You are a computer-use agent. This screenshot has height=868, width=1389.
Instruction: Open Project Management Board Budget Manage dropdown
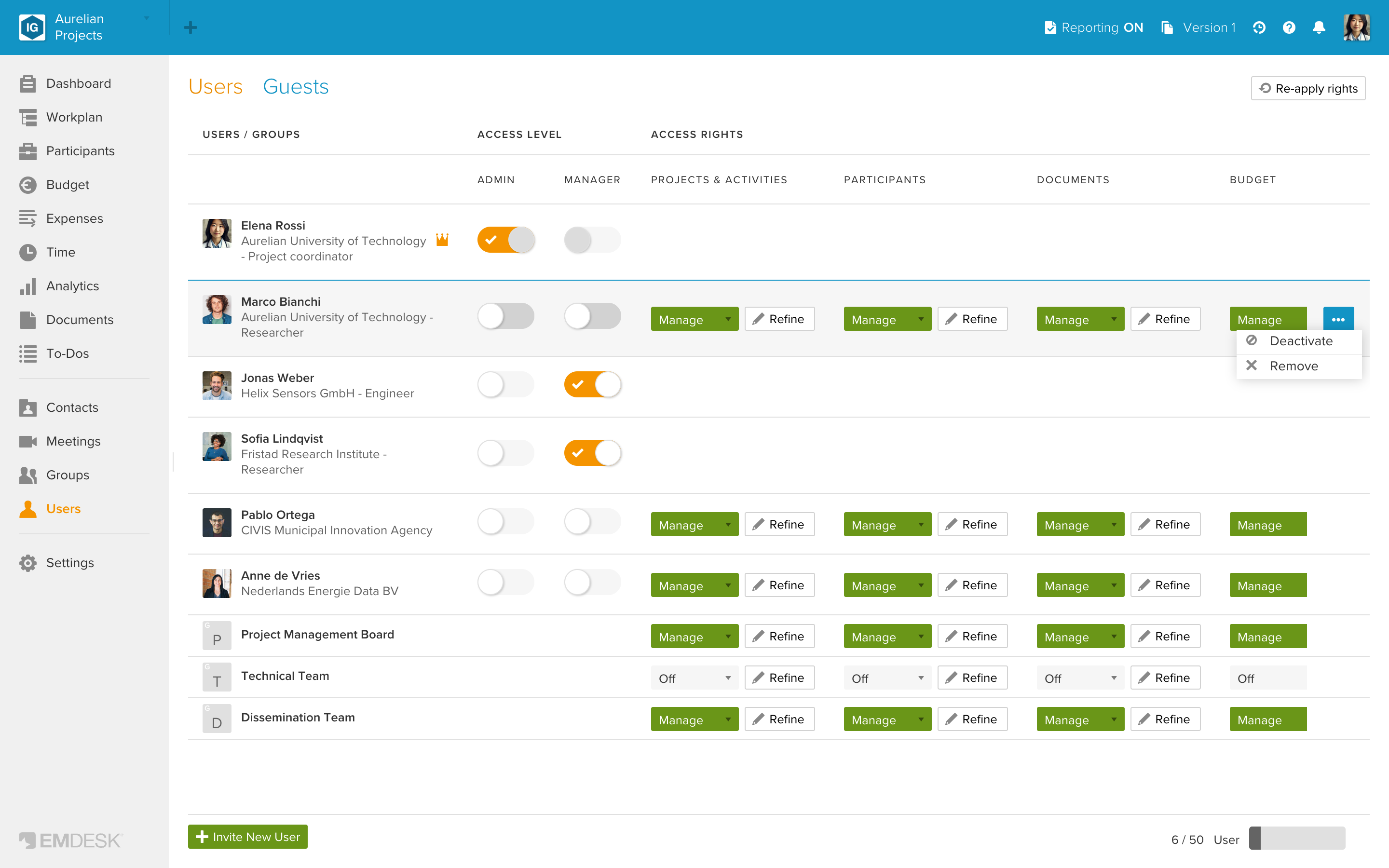coord(1268,637)
